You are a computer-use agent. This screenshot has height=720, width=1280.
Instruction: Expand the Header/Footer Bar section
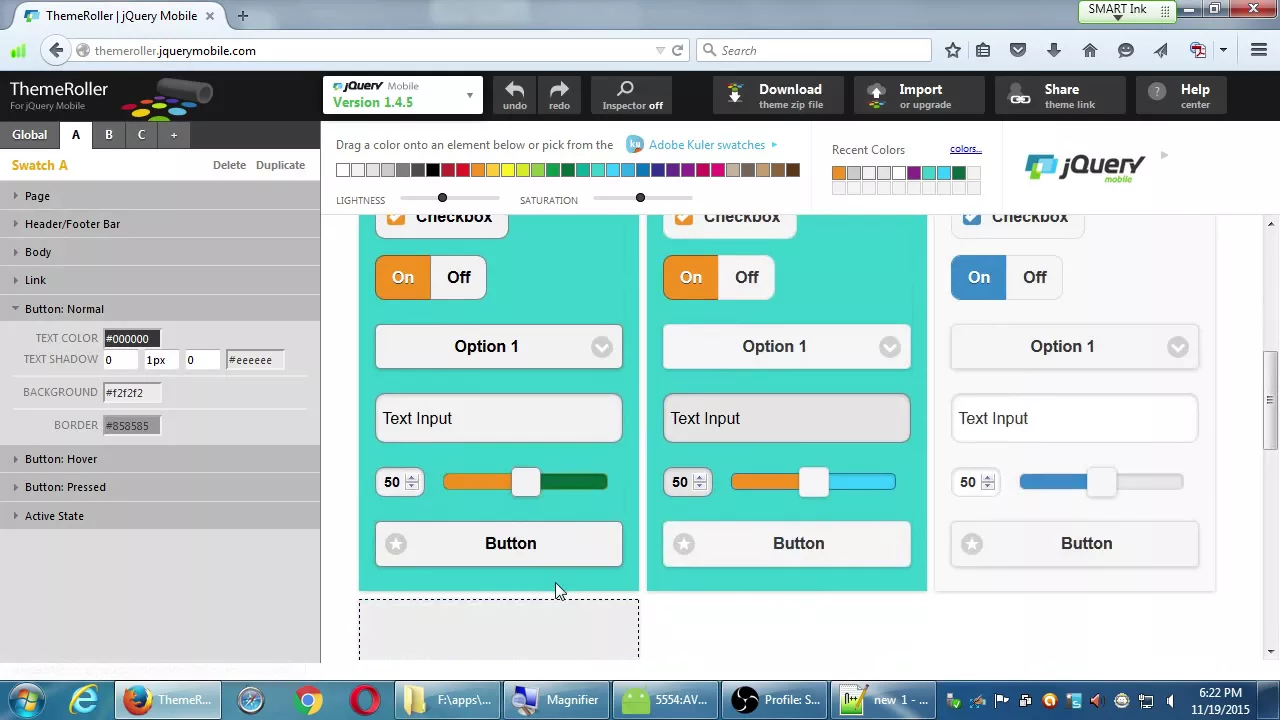tap(160, 224)
